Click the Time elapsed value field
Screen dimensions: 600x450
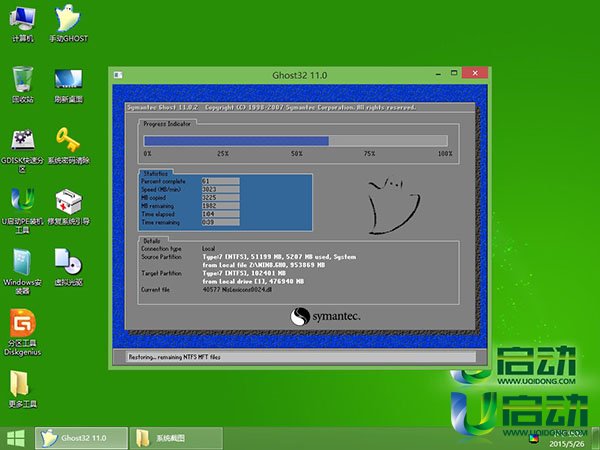point(220,214)
